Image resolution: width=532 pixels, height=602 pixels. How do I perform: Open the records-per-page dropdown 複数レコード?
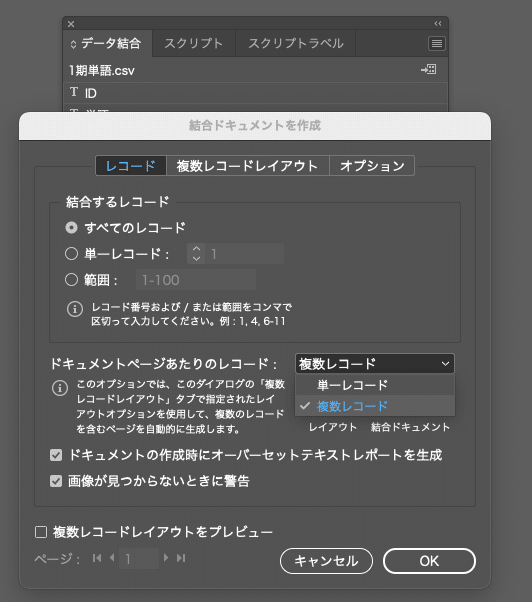point(374,364)
